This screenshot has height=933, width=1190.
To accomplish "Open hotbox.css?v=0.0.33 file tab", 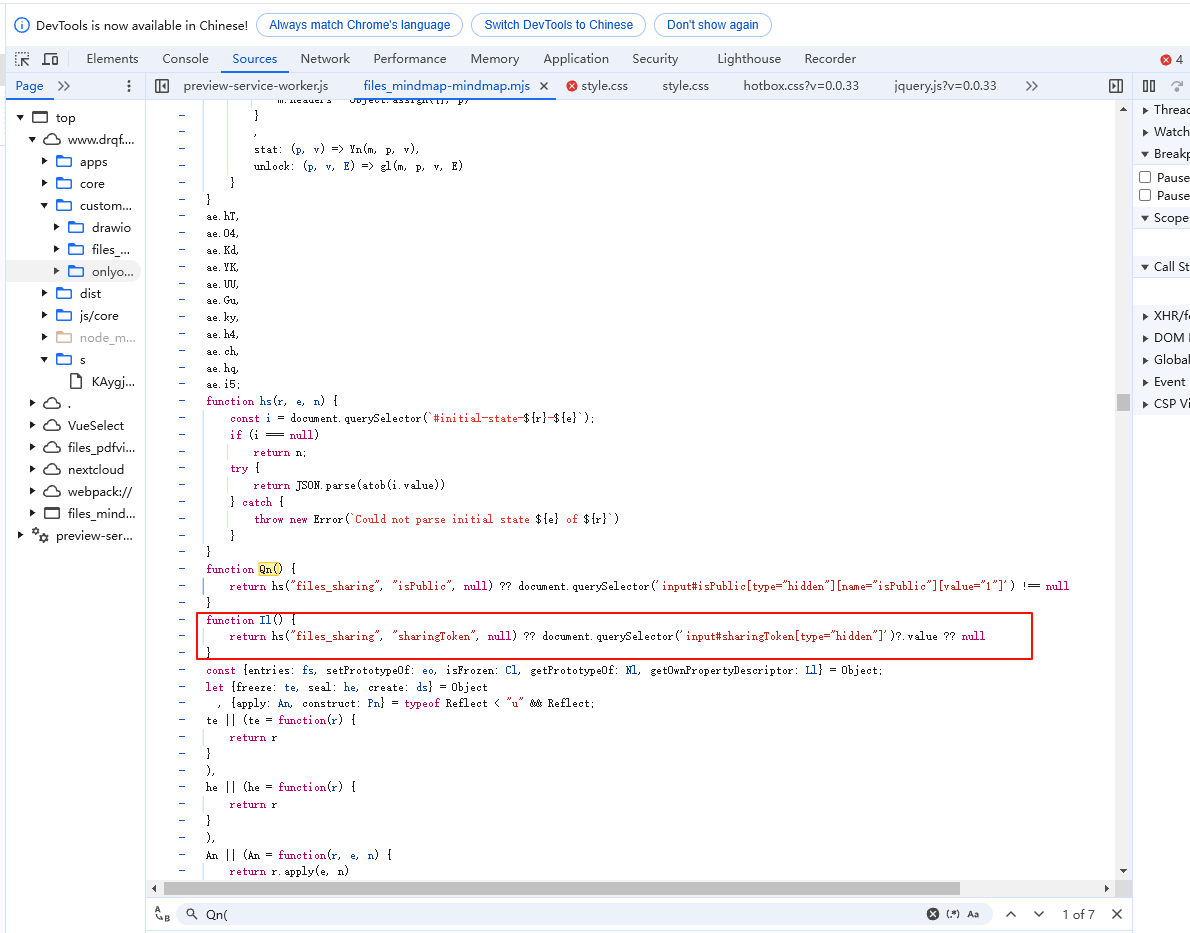I will [x=801, y=86].
